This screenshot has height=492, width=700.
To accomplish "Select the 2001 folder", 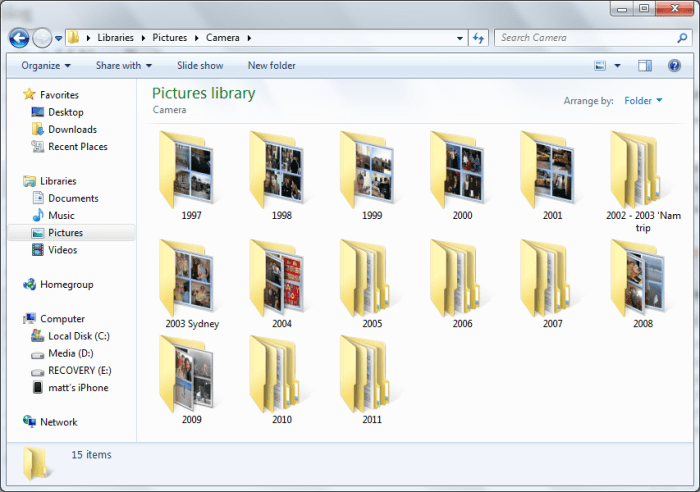I will (x=552, y=176).
